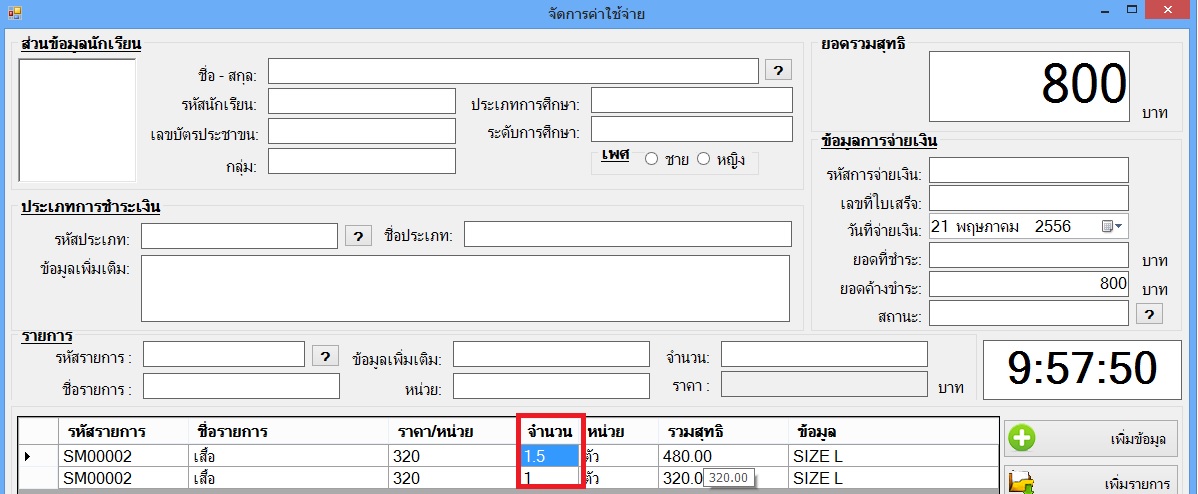Click the จำนวน text box in รายการ section
Viewport: 1198px width, 494px height.
click(x=824, y=354)
